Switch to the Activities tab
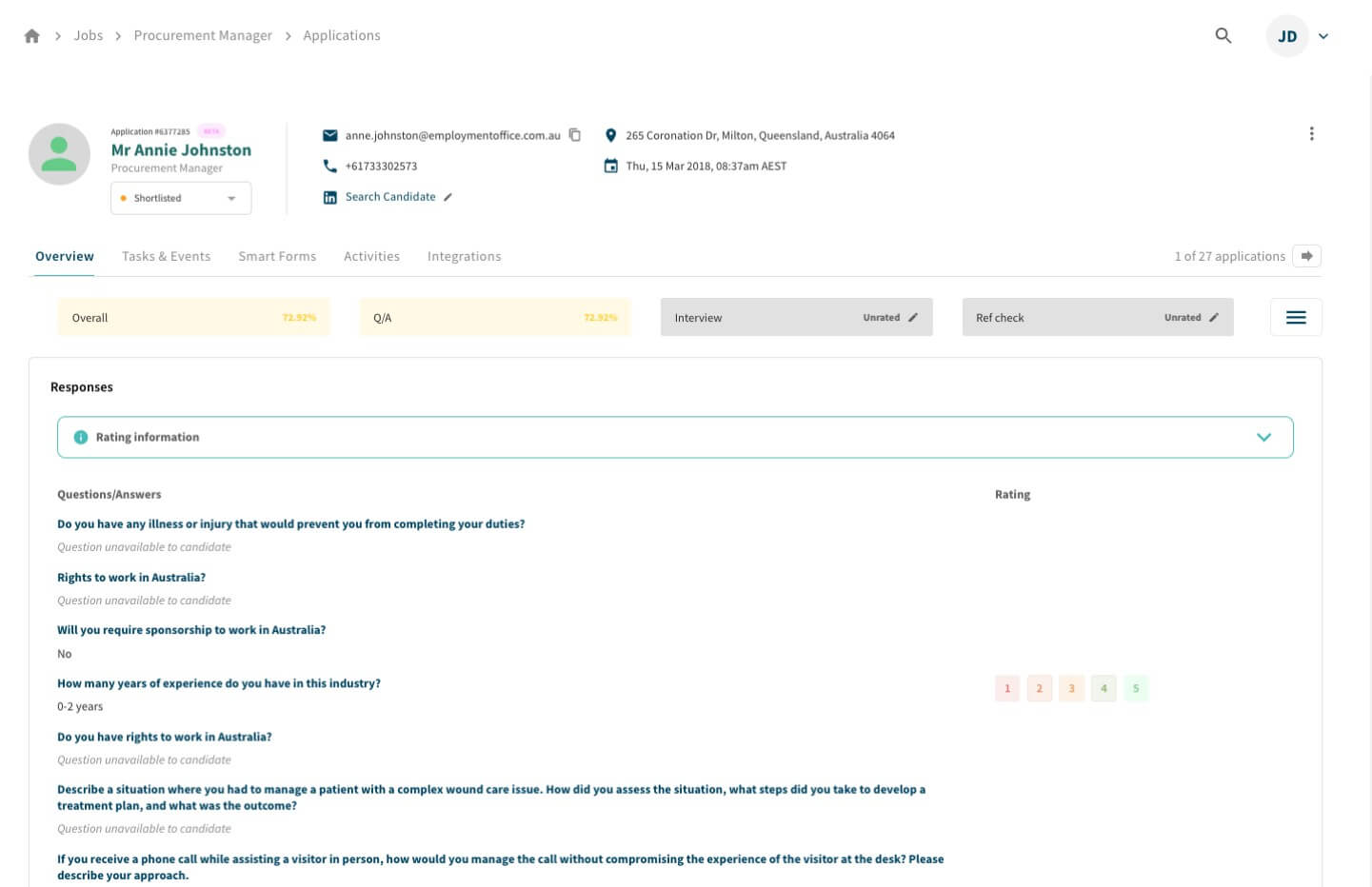Viewport: 1372px width, 887px height. pos(372,256)
